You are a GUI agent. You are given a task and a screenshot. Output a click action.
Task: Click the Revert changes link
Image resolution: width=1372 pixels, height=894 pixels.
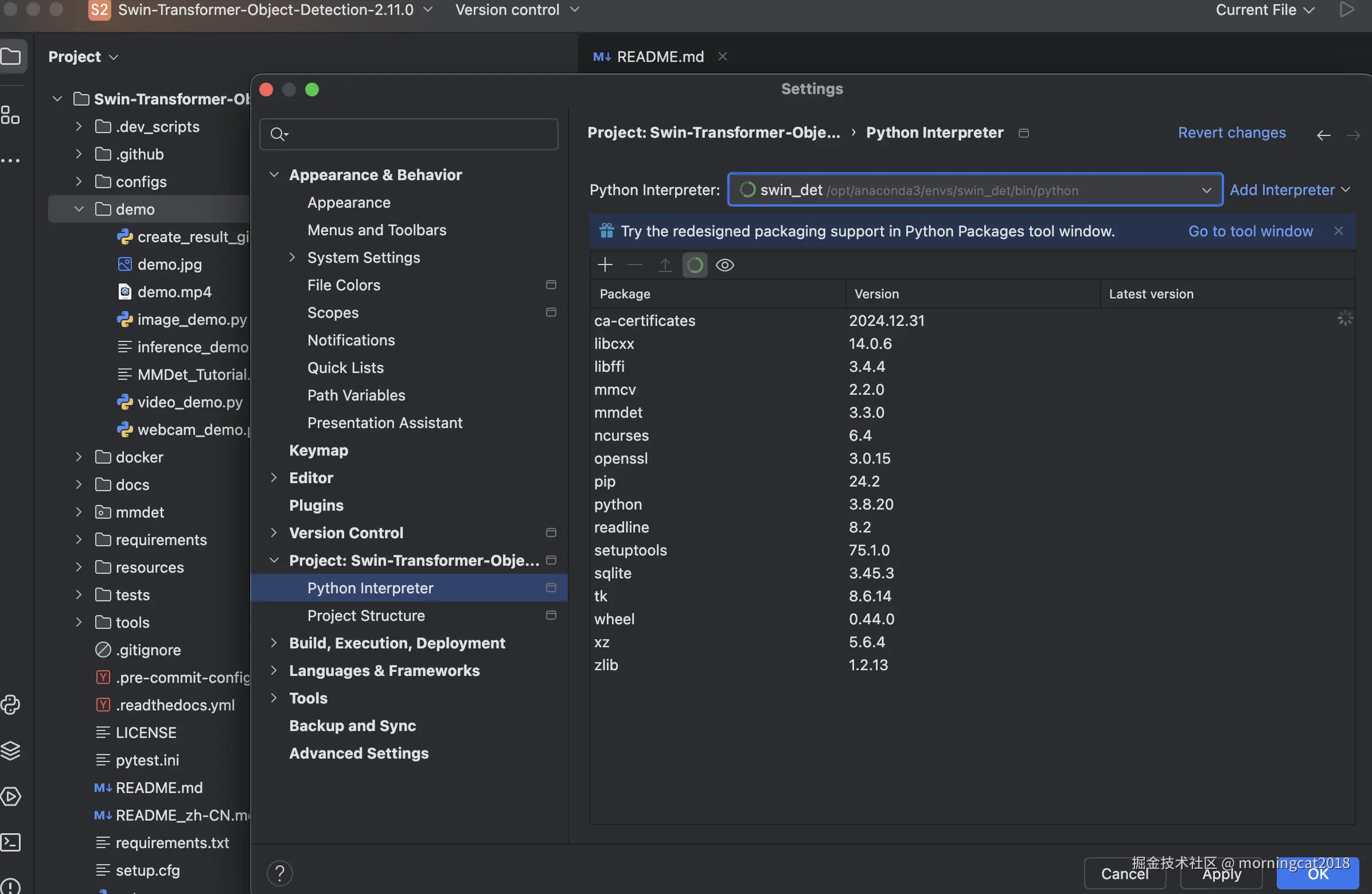[x=1231, y=133]
